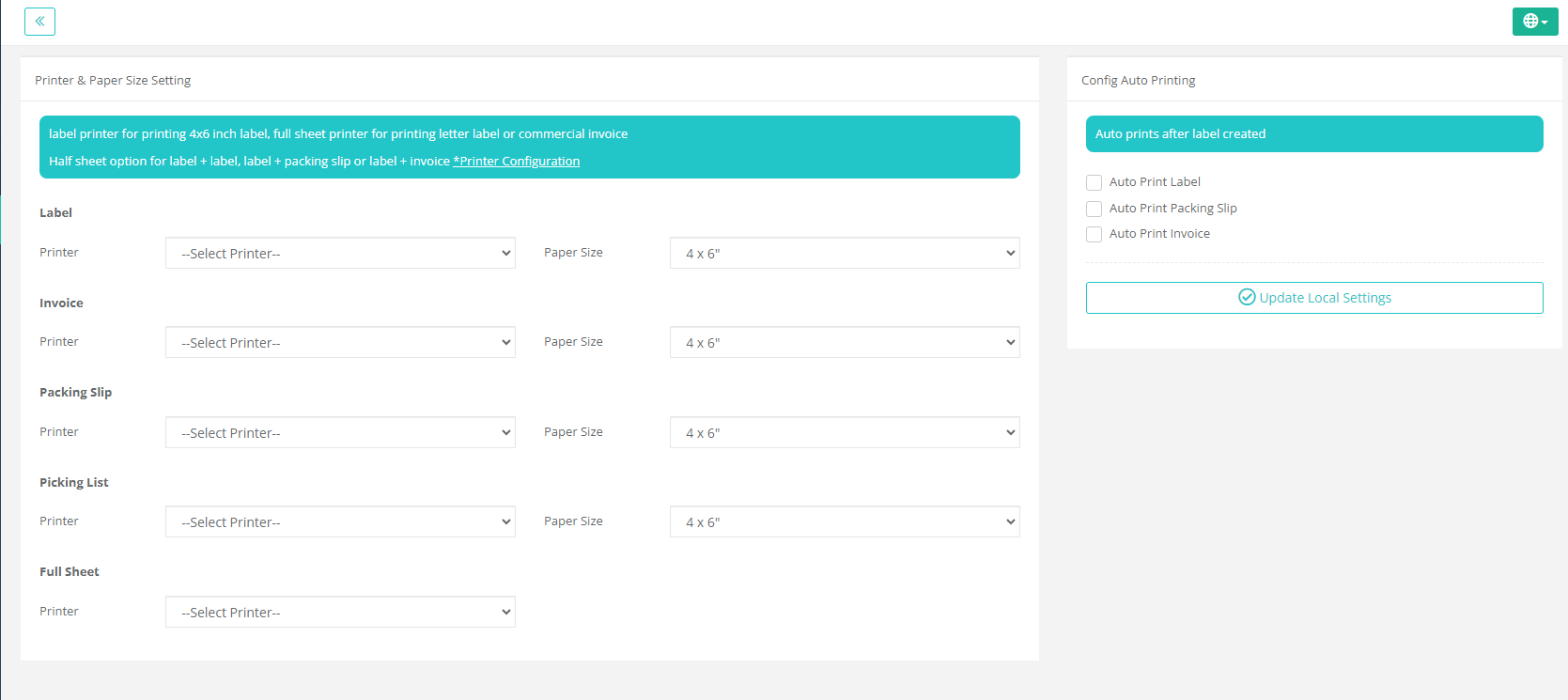Open the Picking List paper size dropdown

(x=845, y=521)
